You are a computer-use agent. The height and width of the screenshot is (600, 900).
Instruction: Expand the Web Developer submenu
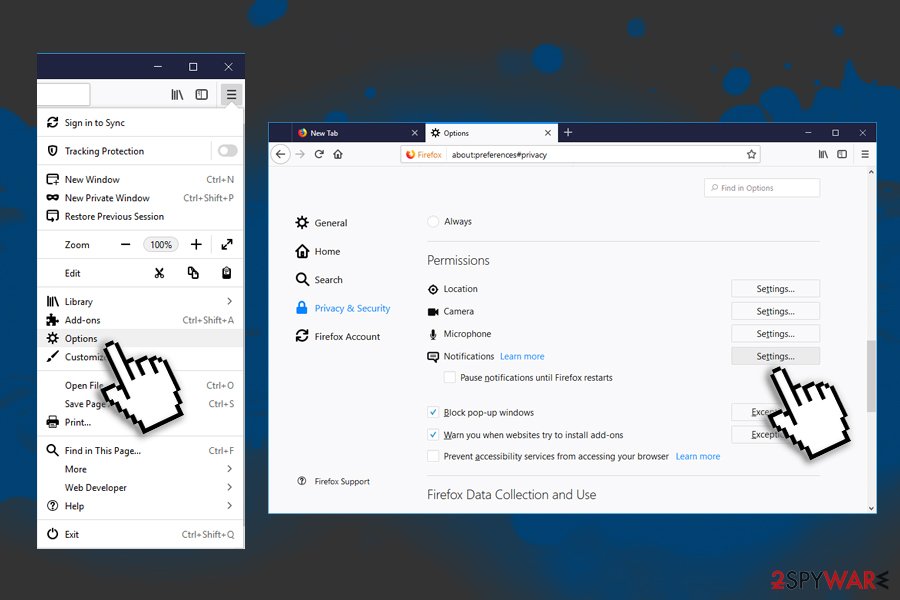(x=141, y=487)
